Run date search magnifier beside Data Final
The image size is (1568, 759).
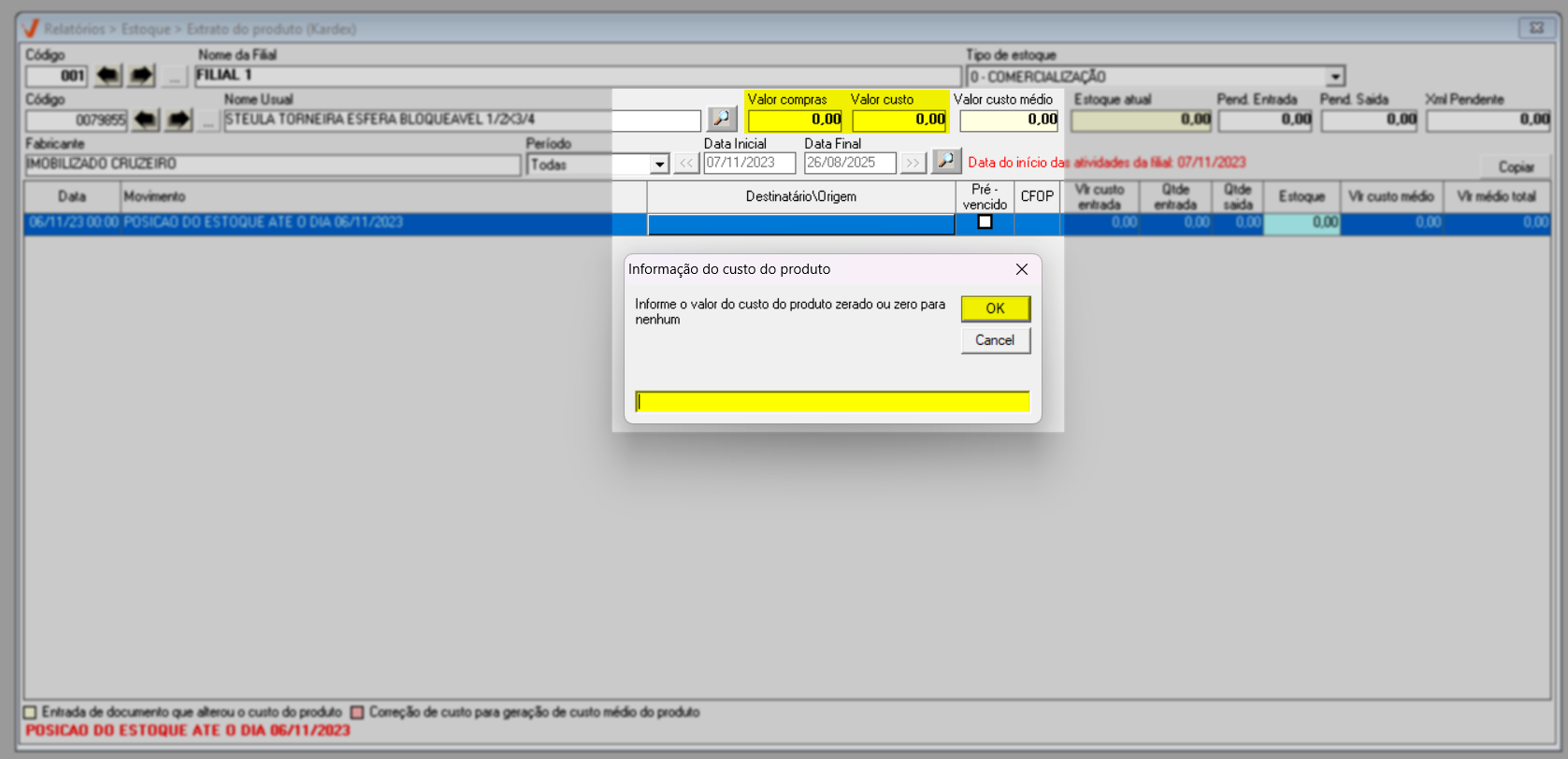pos(946,162)
